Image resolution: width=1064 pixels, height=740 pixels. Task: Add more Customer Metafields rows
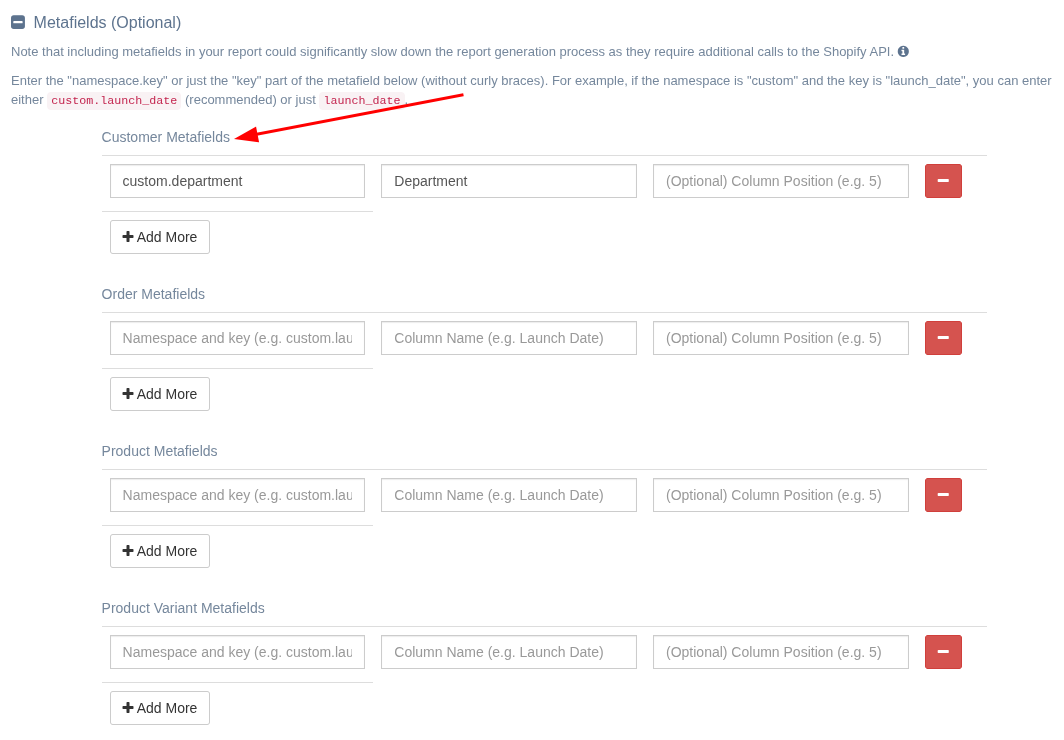tap(159, 237)
